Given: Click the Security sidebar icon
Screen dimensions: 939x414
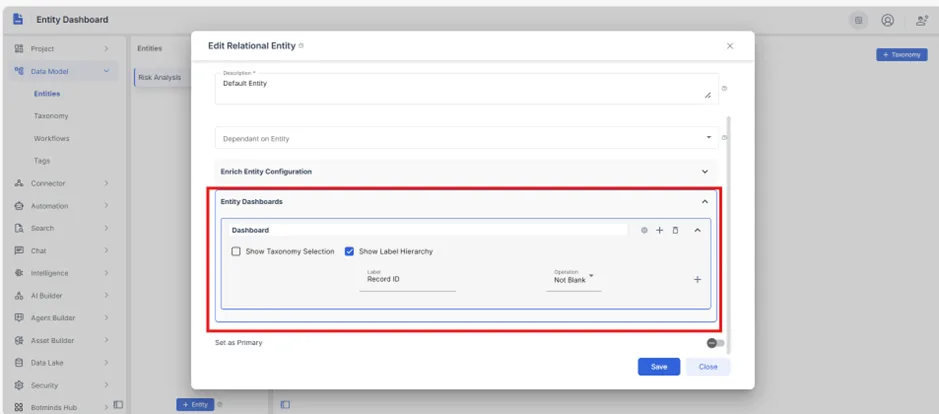Looking at the screenshot, I should tap(19, 385).
